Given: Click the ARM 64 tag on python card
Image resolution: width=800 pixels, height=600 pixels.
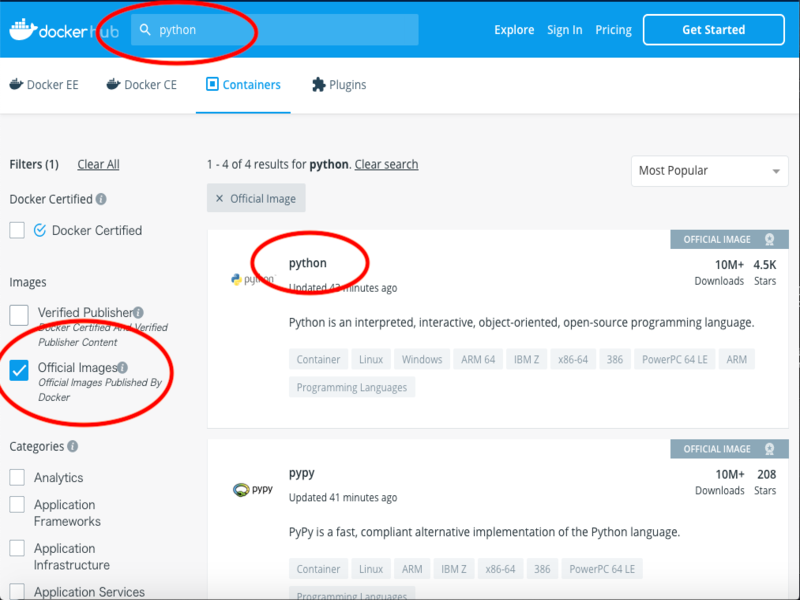Looking at the screenshot, I should 478,359.
